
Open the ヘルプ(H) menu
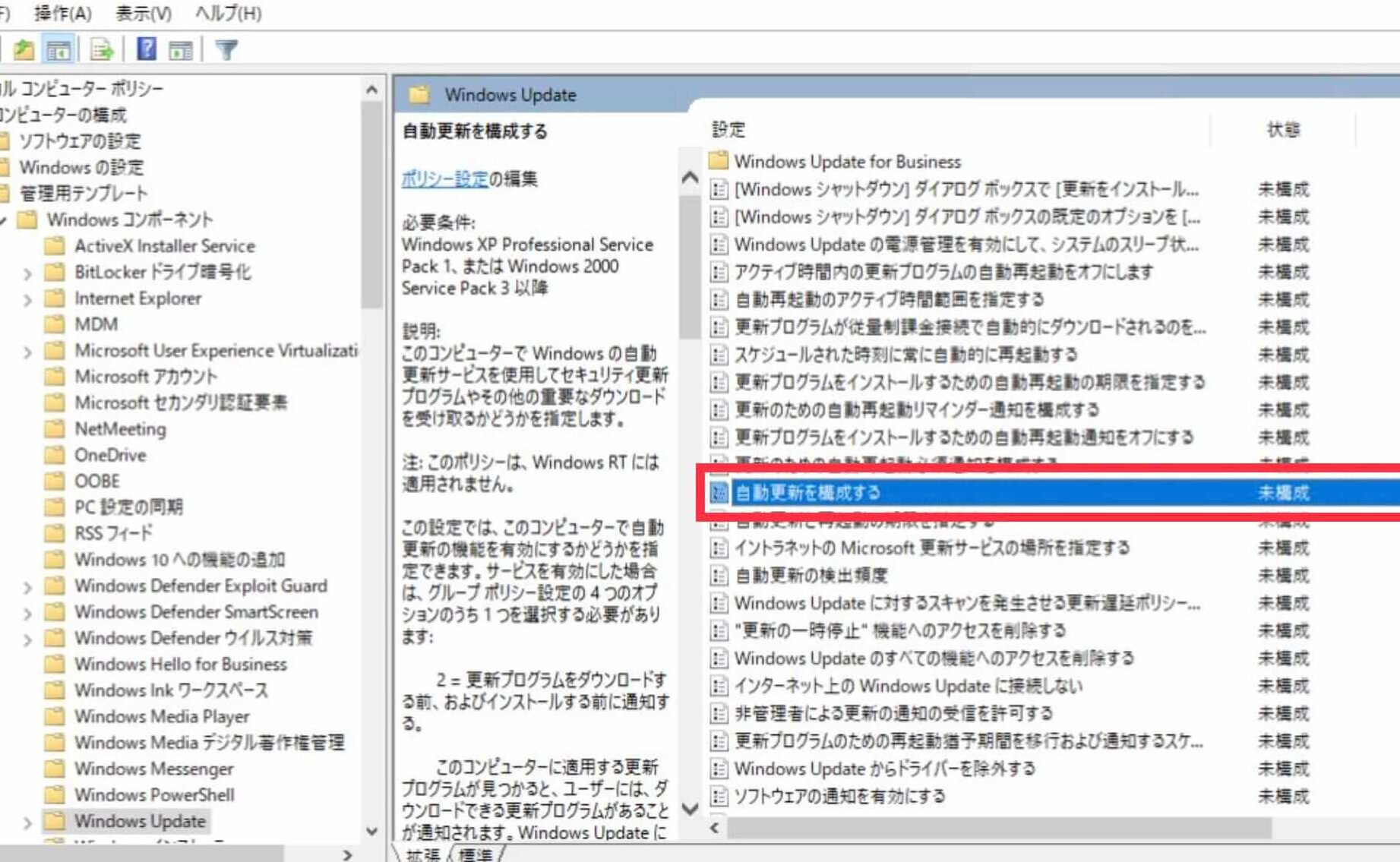point(228,13)
